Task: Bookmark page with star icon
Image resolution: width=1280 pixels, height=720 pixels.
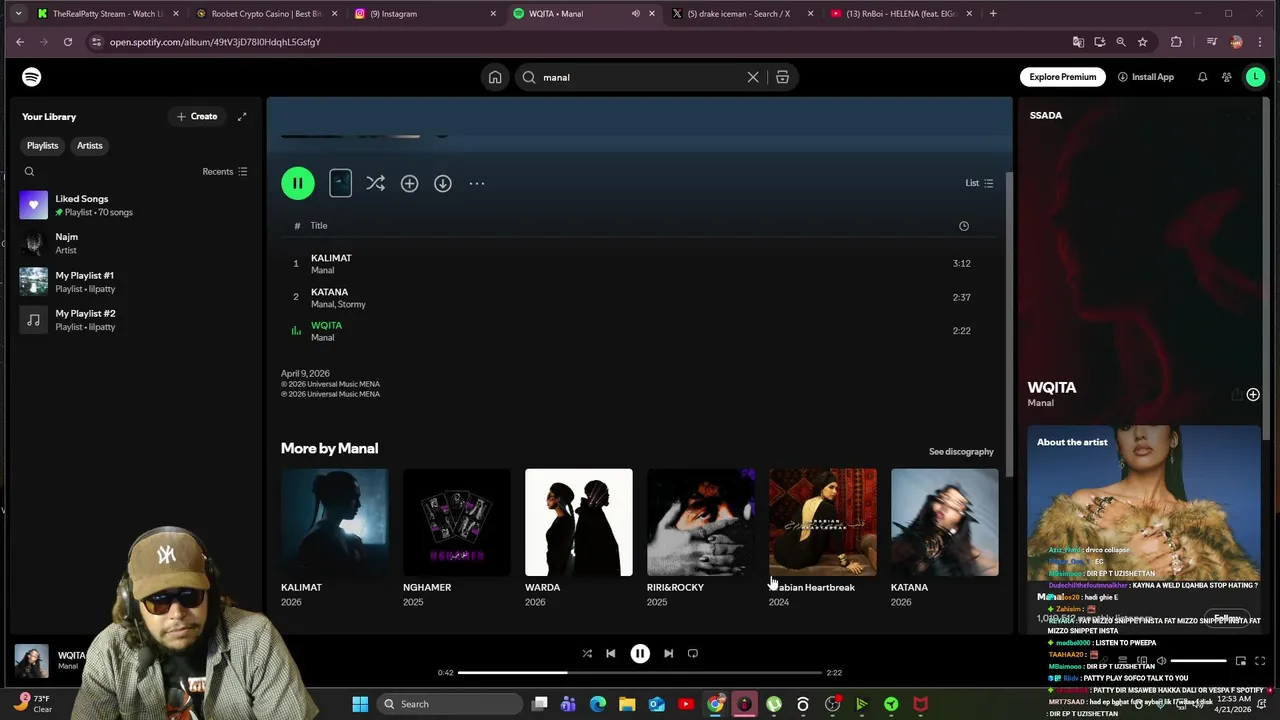Action: pos(1142,42)
